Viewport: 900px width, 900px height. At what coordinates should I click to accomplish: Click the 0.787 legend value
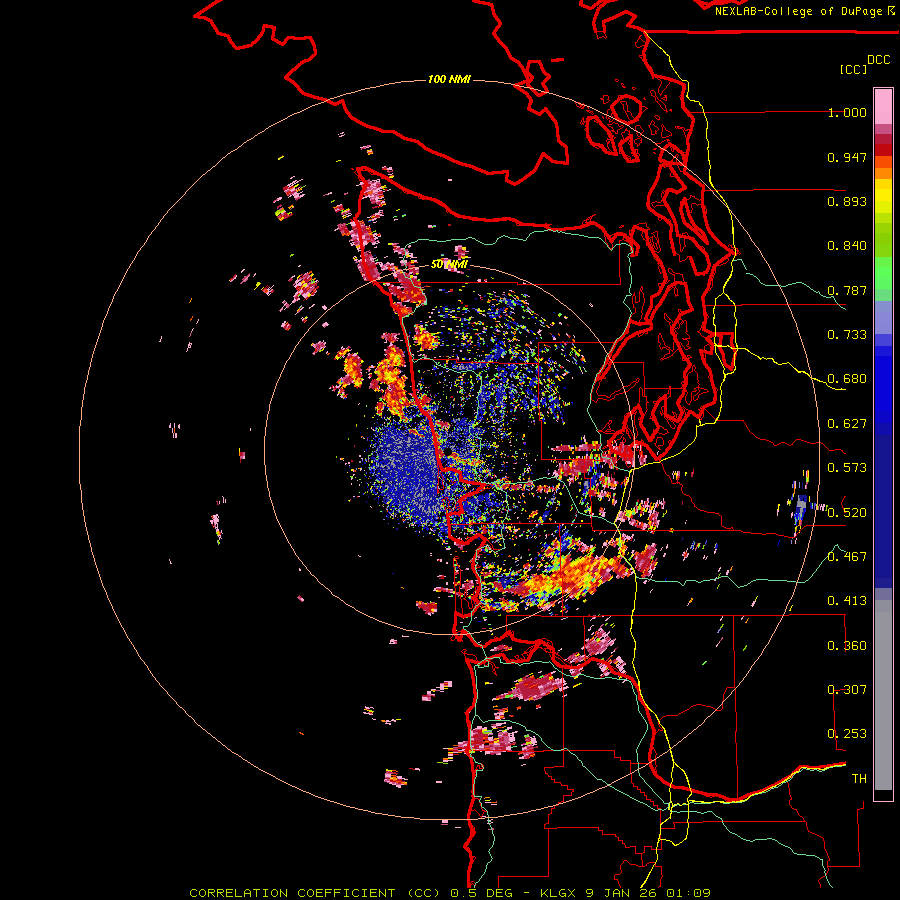pos(847,290)
